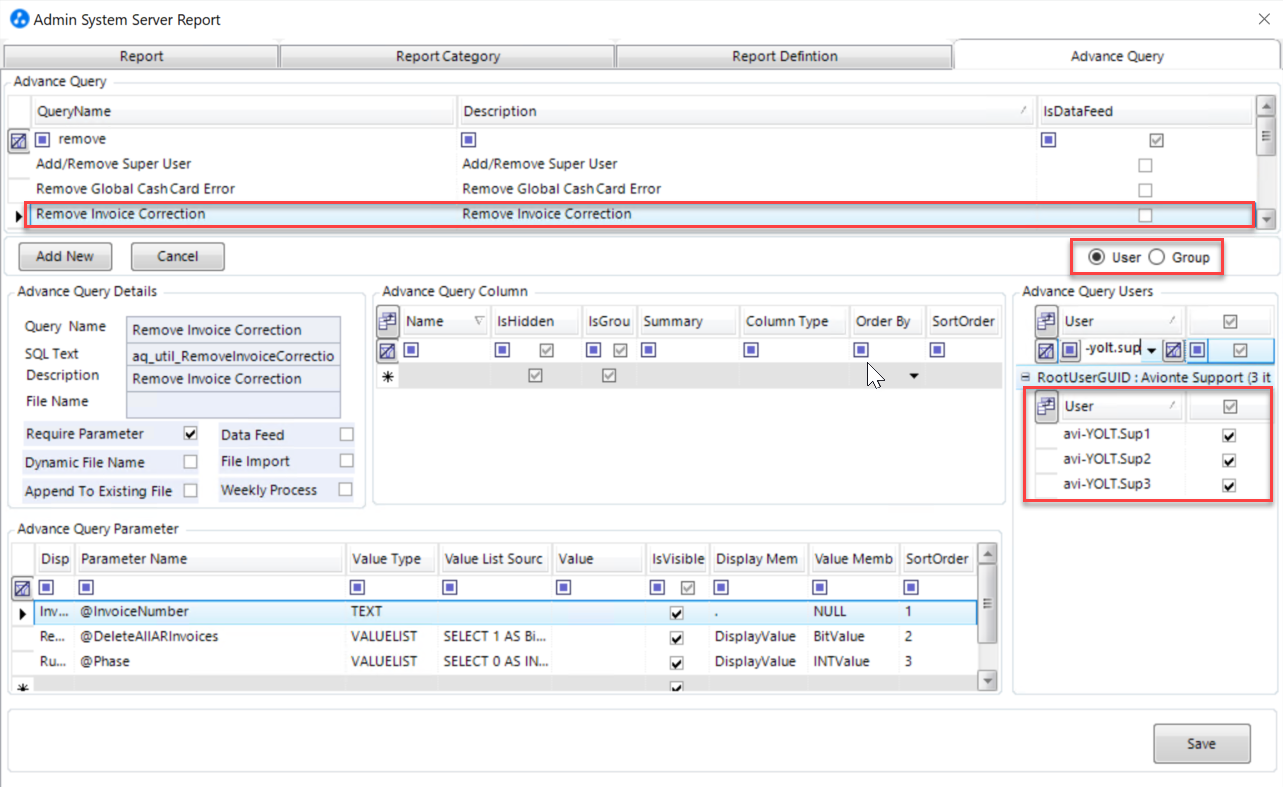
Task: Open Description filter operator icon in query grid
Action: (468, 140)
